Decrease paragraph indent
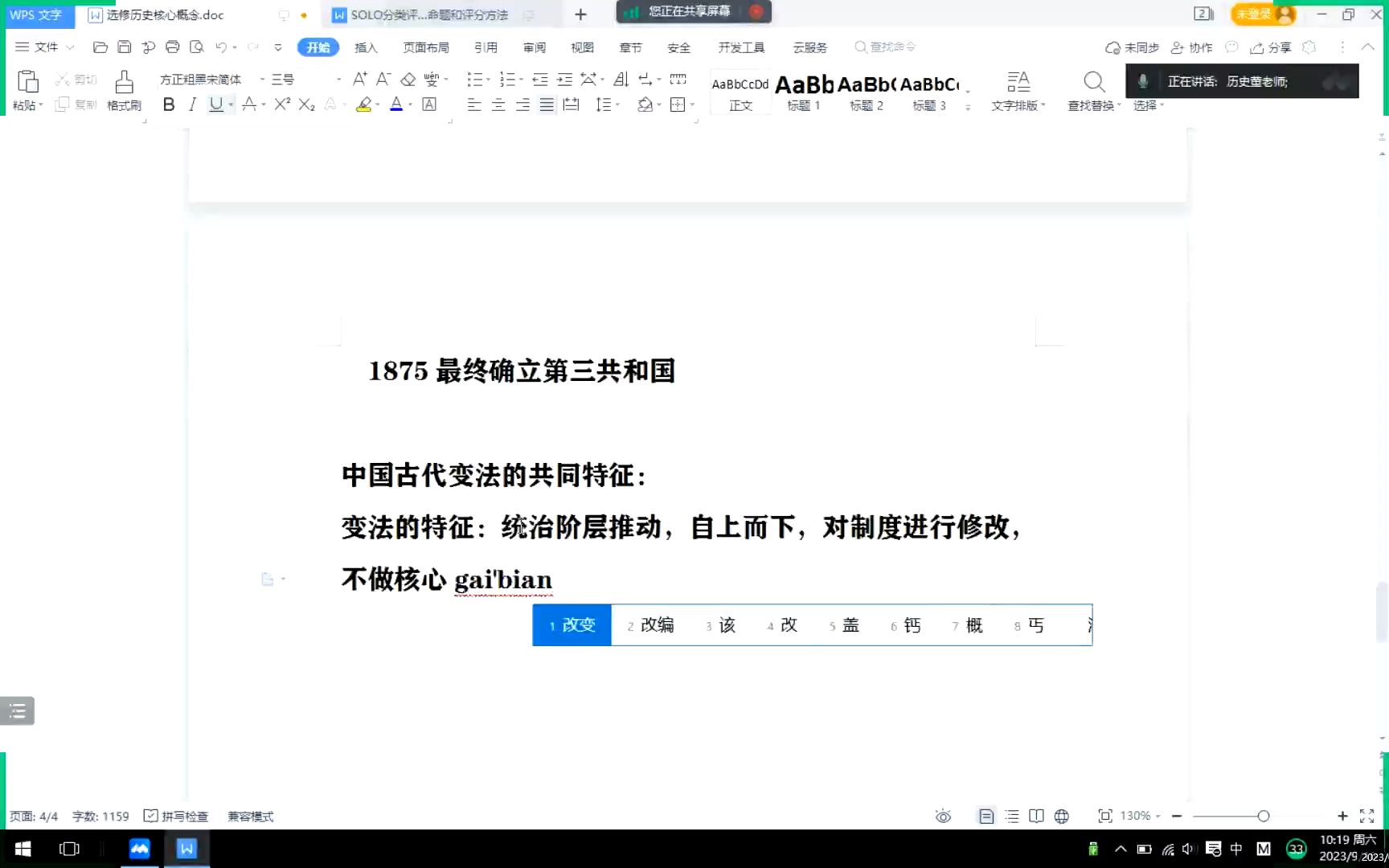The height and width of the screenshot is (868, 1389). pyautogui.click(x=540, y=79)
